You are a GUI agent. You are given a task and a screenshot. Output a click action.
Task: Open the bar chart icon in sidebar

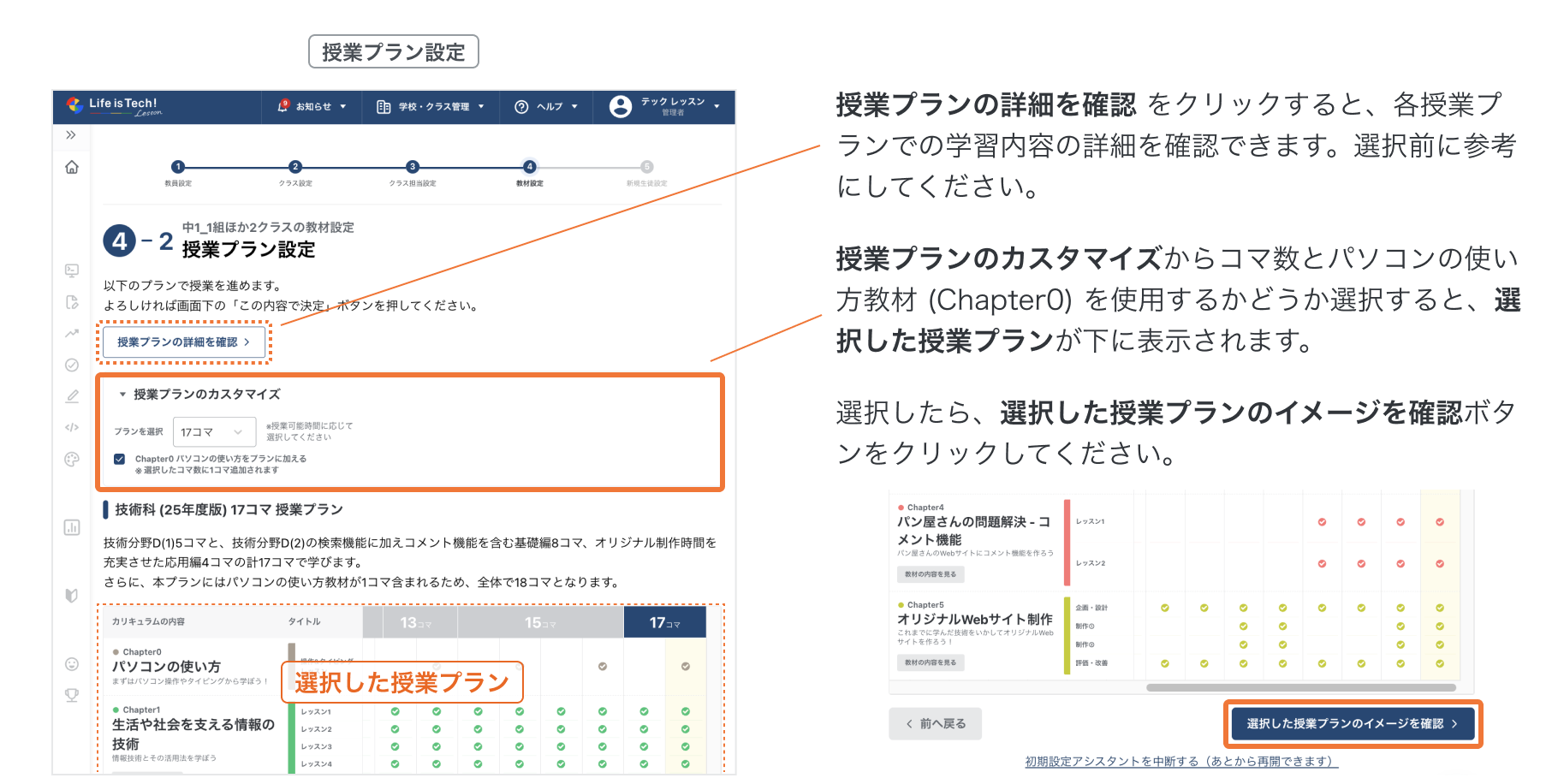pyautogui.click(x=72, y=527)
